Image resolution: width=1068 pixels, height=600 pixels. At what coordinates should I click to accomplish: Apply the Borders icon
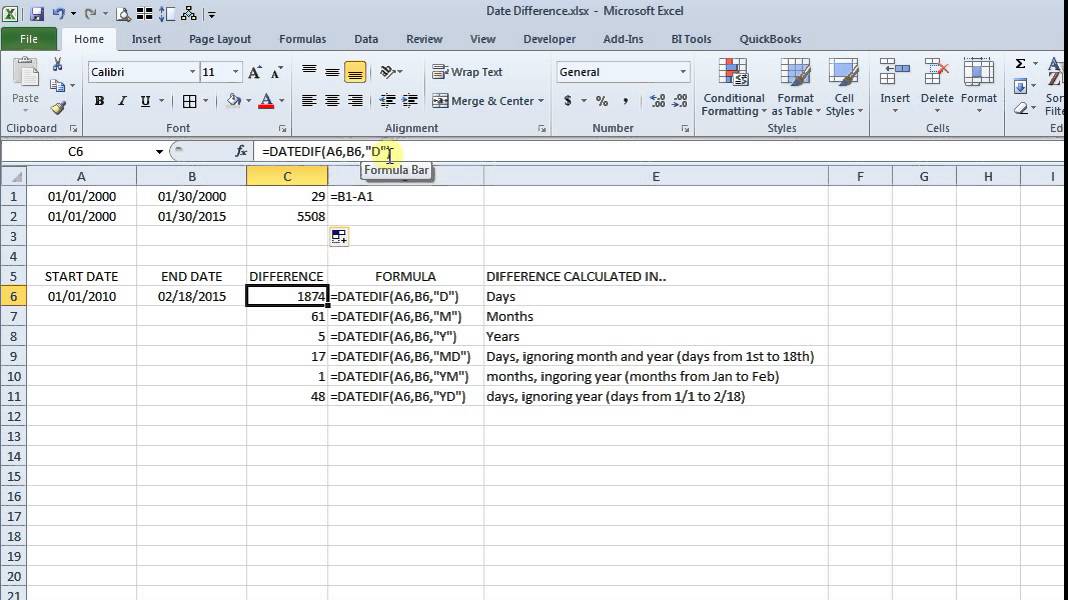coord(189,101)
